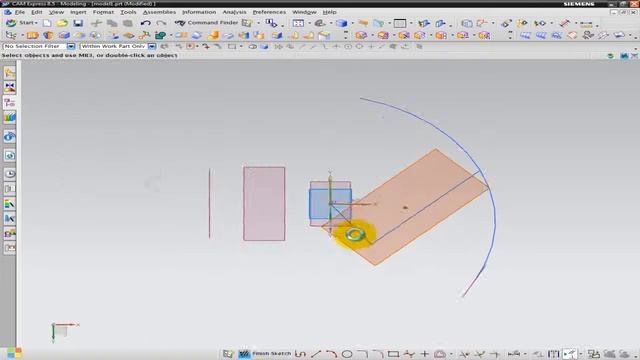
Task: Expand the rendering style dropdown arrow
Action: pos(352,23)
